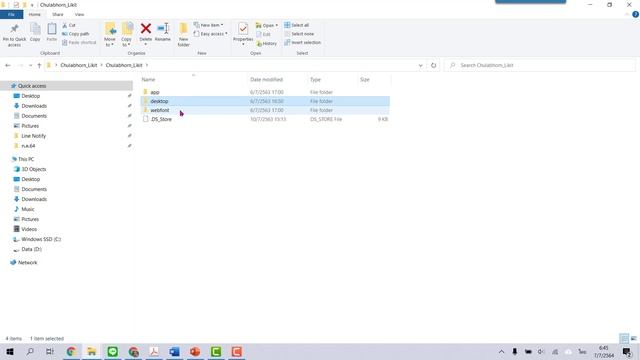This screenshot has height=360, width=640.
Task: Click Select all in the ribbon
Action: tap(297, 25)
